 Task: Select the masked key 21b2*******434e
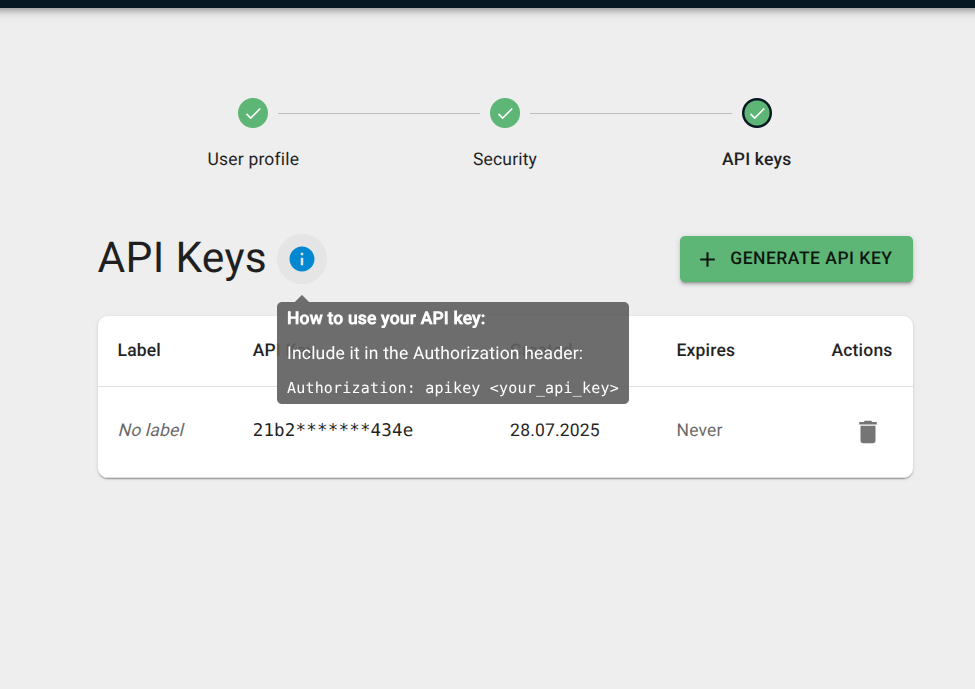tap(335, 430)
